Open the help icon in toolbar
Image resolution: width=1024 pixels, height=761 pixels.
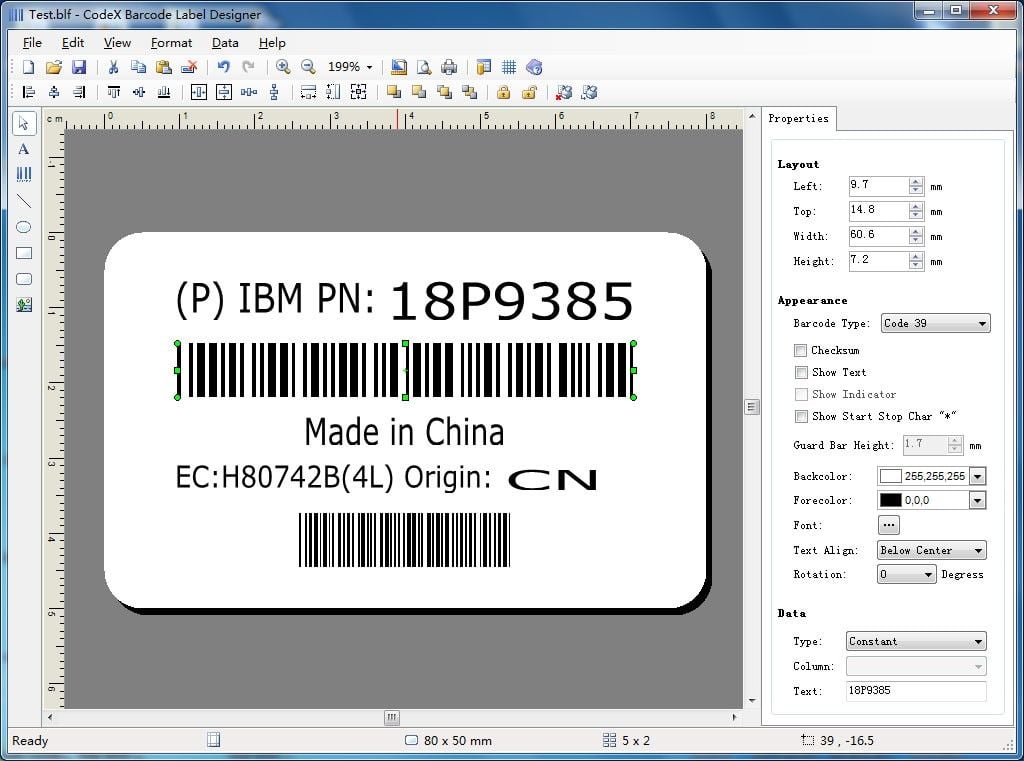[534, 67]
